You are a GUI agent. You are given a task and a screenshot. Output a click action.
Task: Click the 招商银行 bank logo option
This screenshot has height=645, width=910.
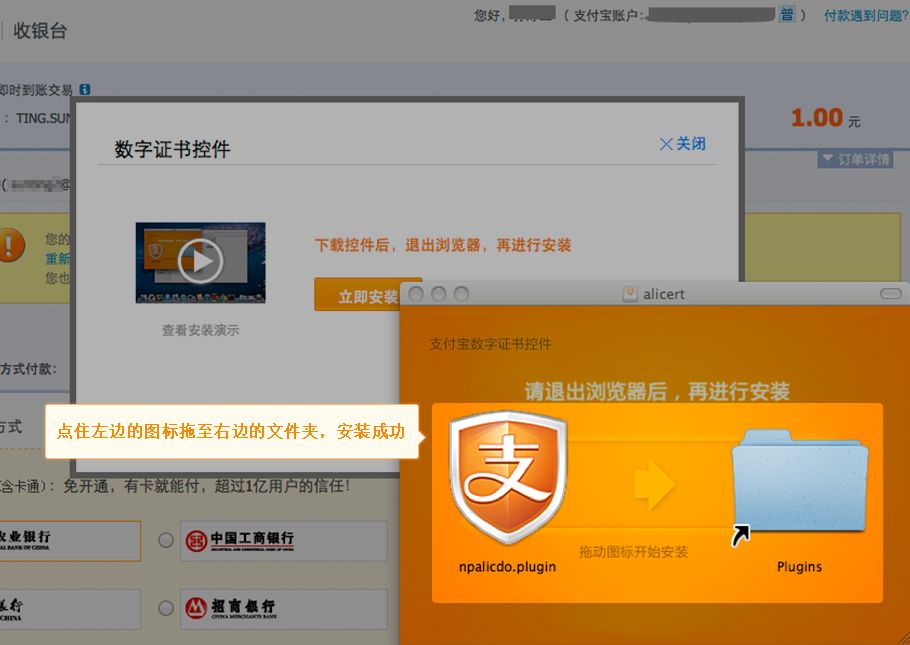point(284,609)
